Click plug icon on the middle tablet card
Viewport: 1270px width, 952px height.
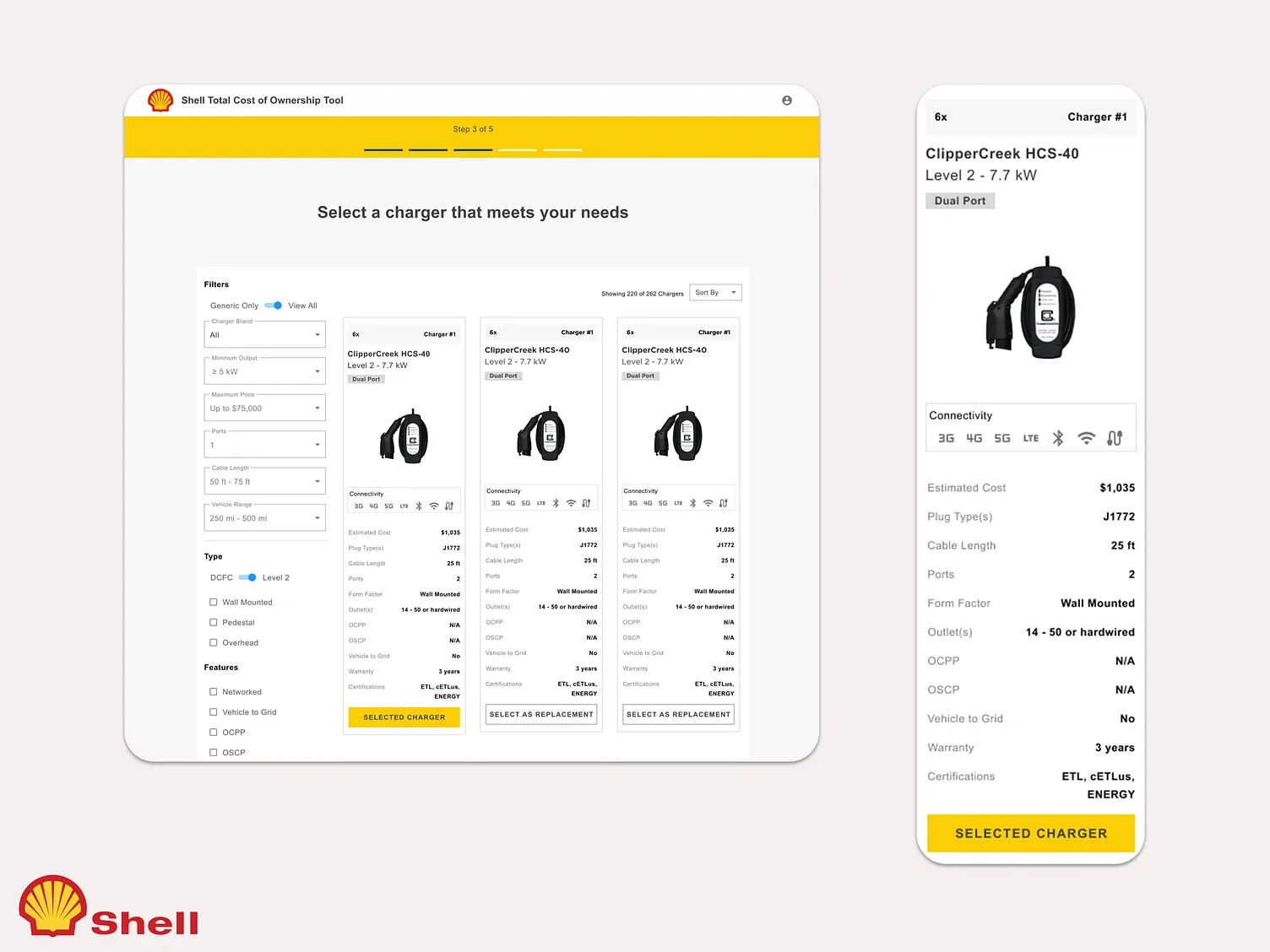click(586, 503)
